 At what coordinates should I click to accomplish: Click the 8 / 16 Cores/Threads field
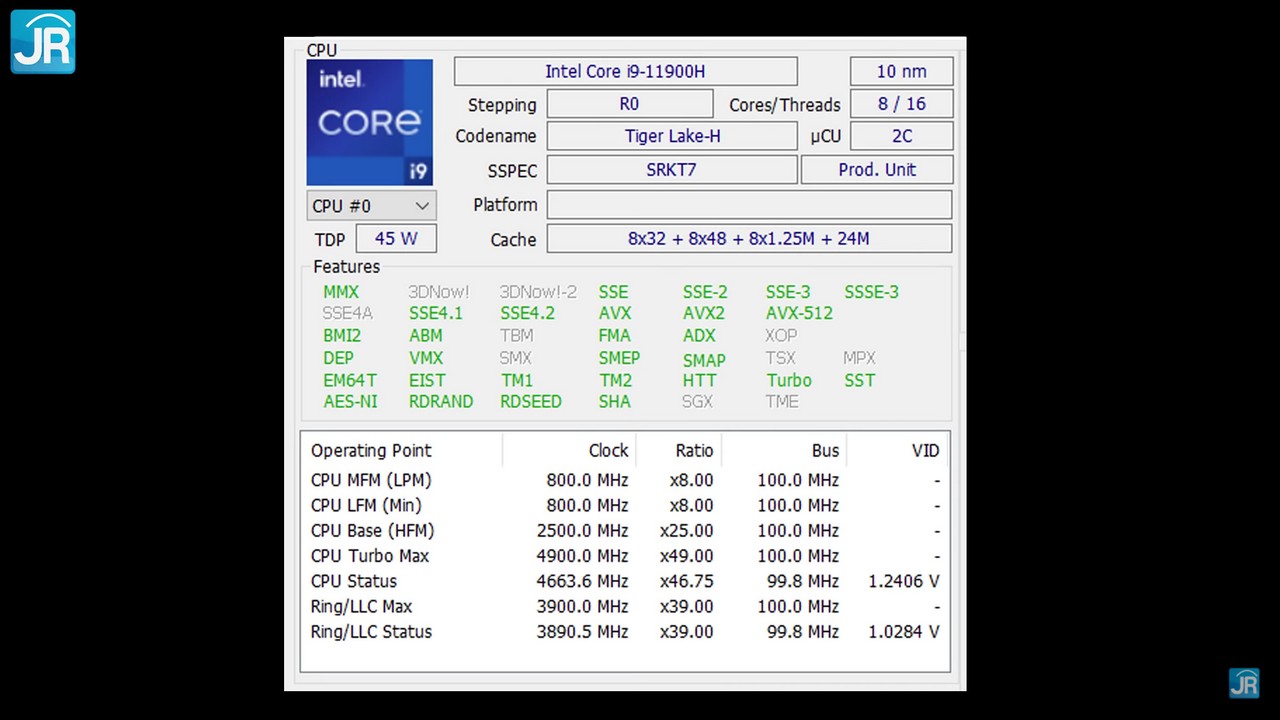(901, 104)
